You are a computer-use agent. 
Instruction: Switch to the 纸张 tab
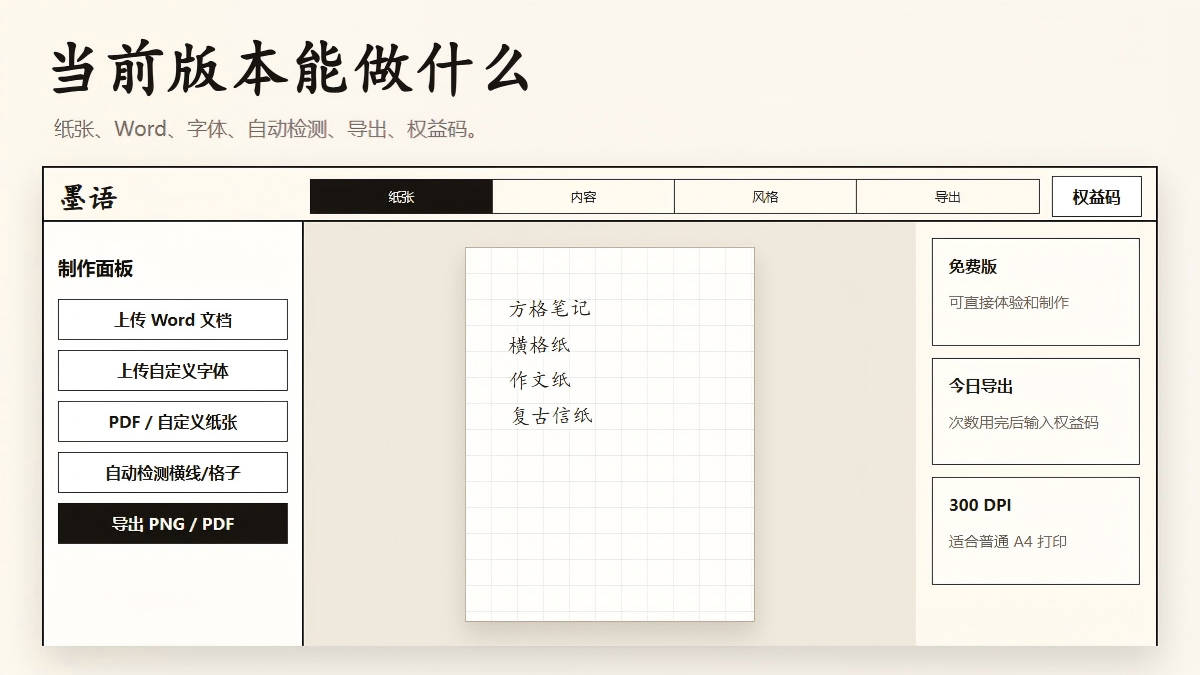point(401,197)
